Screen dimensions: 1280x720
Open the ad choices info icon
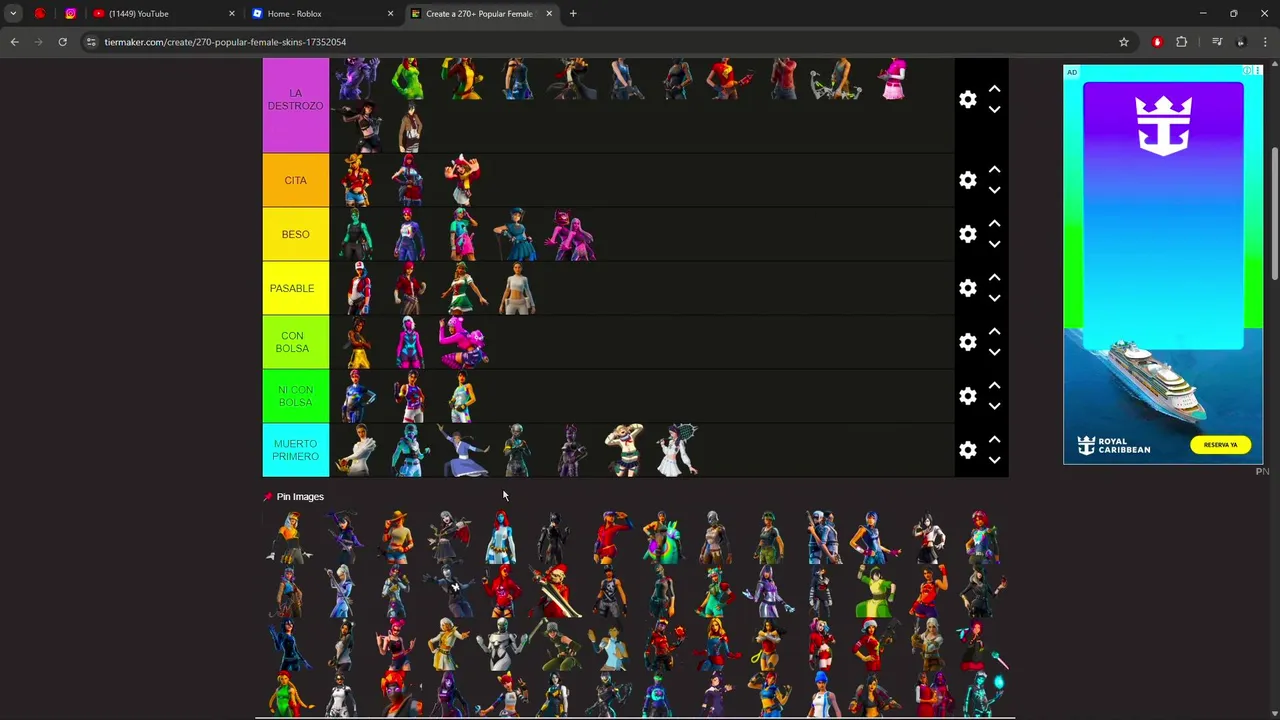pos(1247,71)
